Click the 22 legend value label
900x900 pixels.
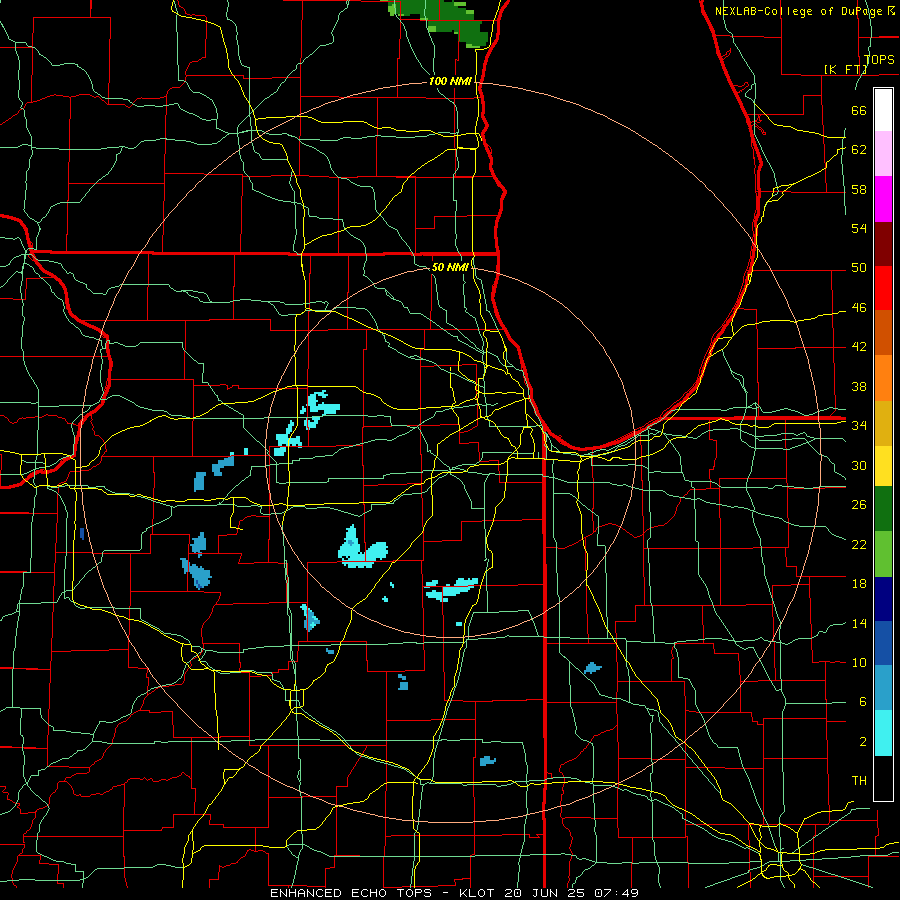pos(859,544)
